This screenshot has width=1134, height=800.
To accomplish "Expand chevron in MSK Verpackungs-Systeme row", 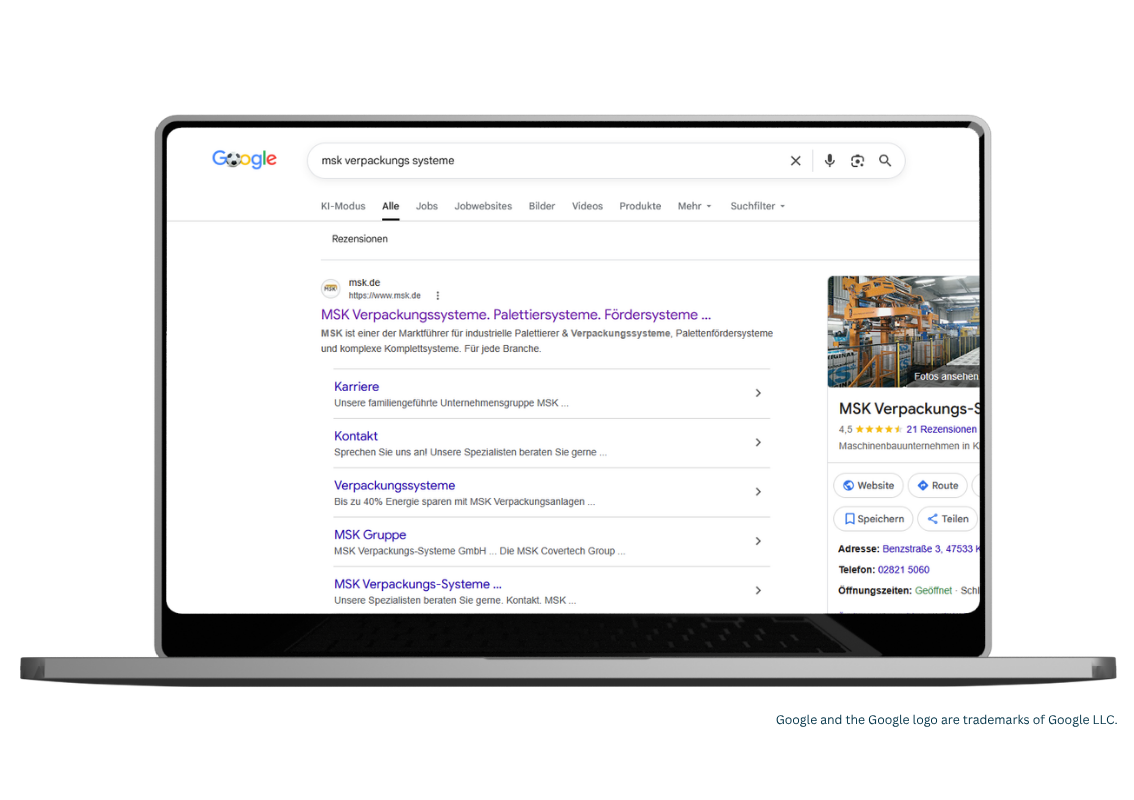I will [x=758, y=590].
